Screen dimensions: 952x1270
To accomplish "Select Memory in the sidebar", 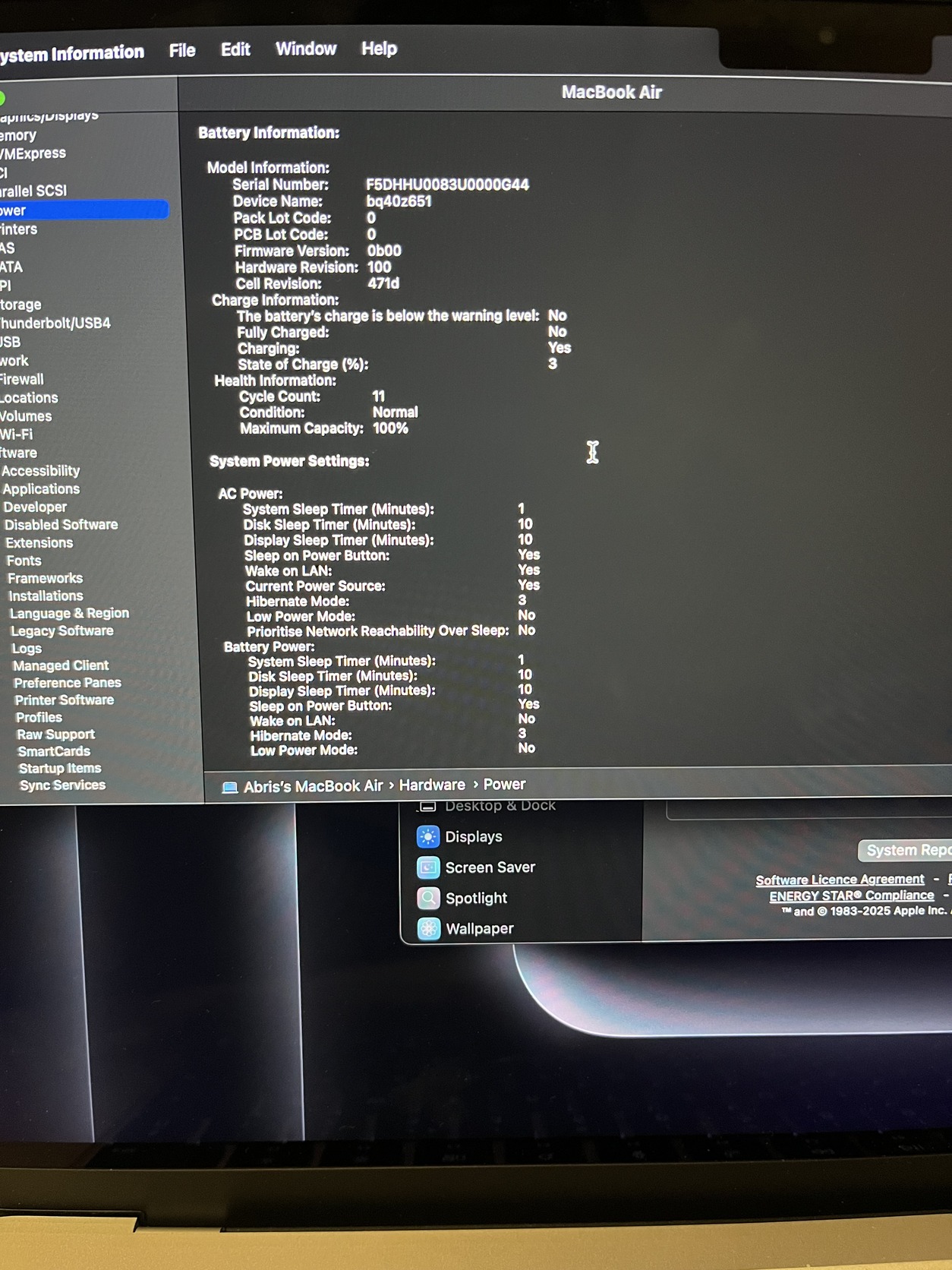I will click(18, 135).
